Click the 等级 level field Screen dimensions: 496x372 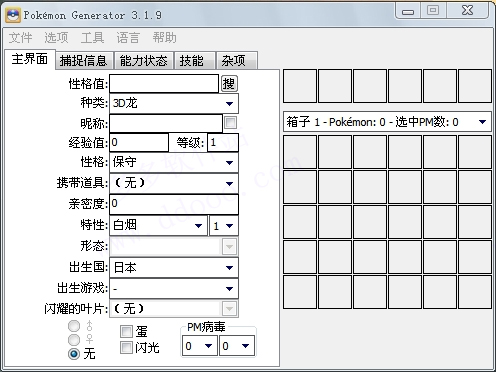pyautogui.click(x=223, y=143)
